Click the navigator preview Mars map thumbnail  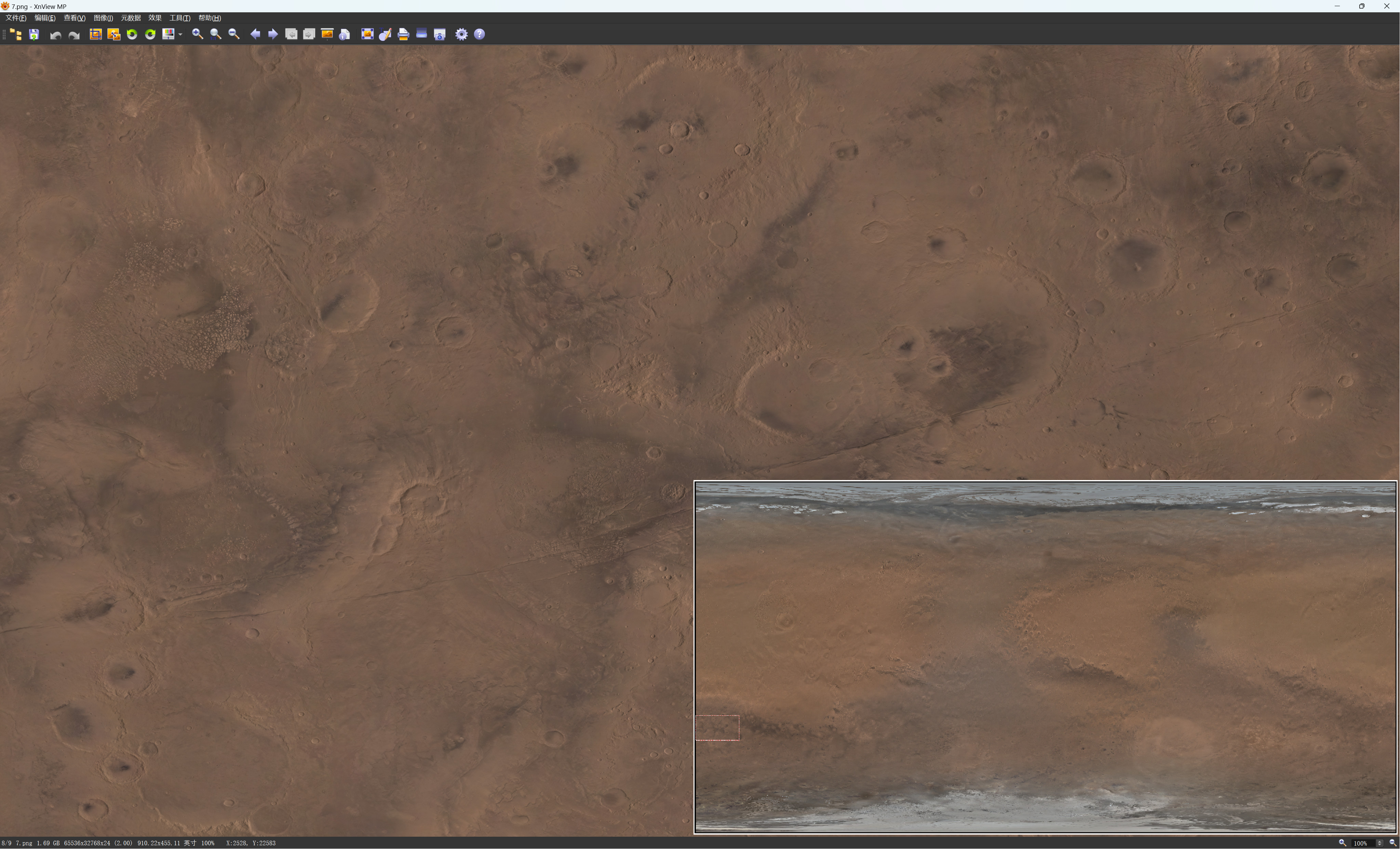pyautogui.click(x=1045, y=658)
